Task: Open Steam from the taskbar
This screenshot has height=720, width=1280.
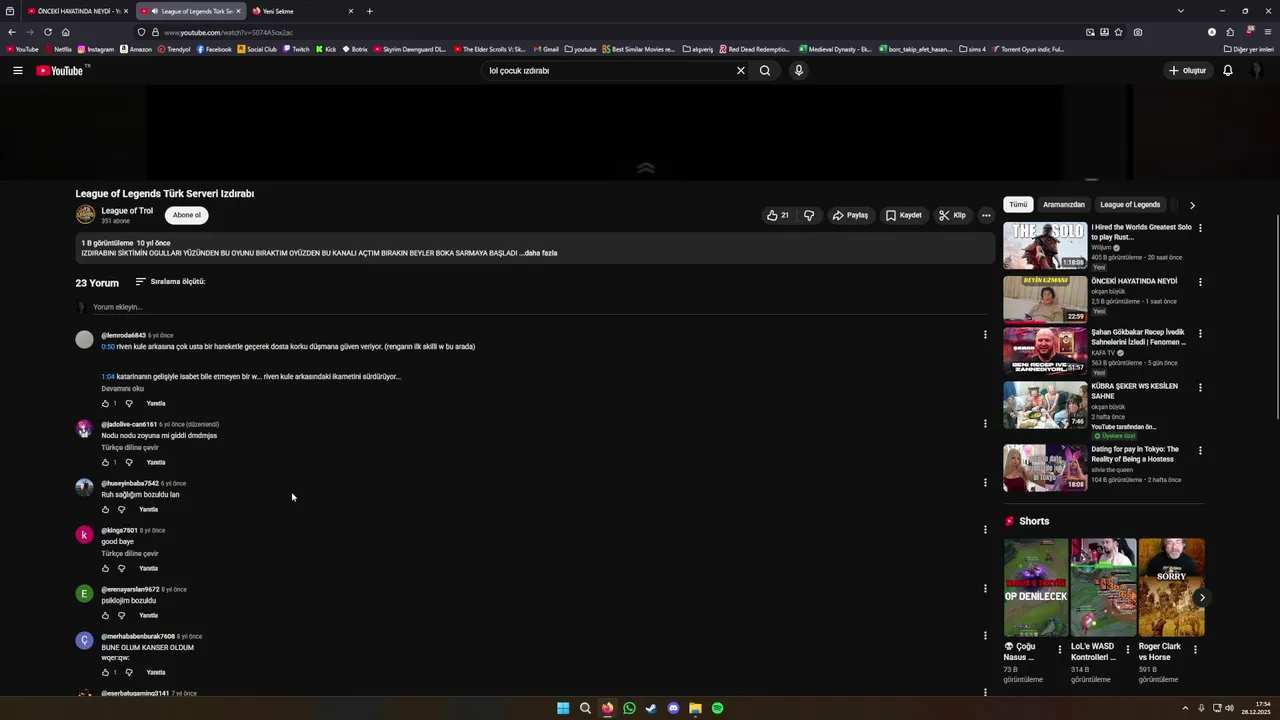Action: (651, 708)
